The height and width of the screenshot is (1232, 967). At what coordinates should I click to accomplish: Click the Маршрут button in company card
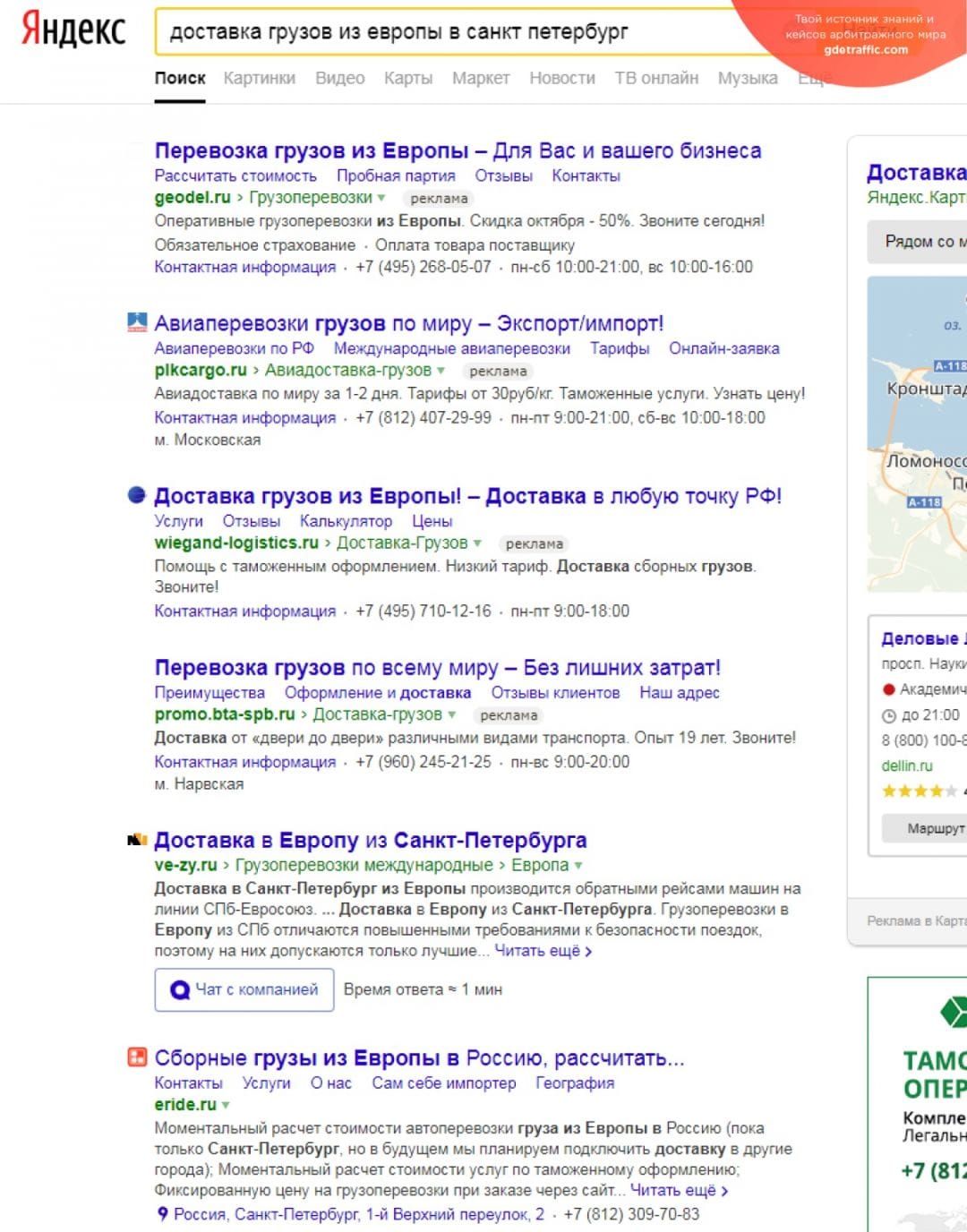click(x=931, y=828)
